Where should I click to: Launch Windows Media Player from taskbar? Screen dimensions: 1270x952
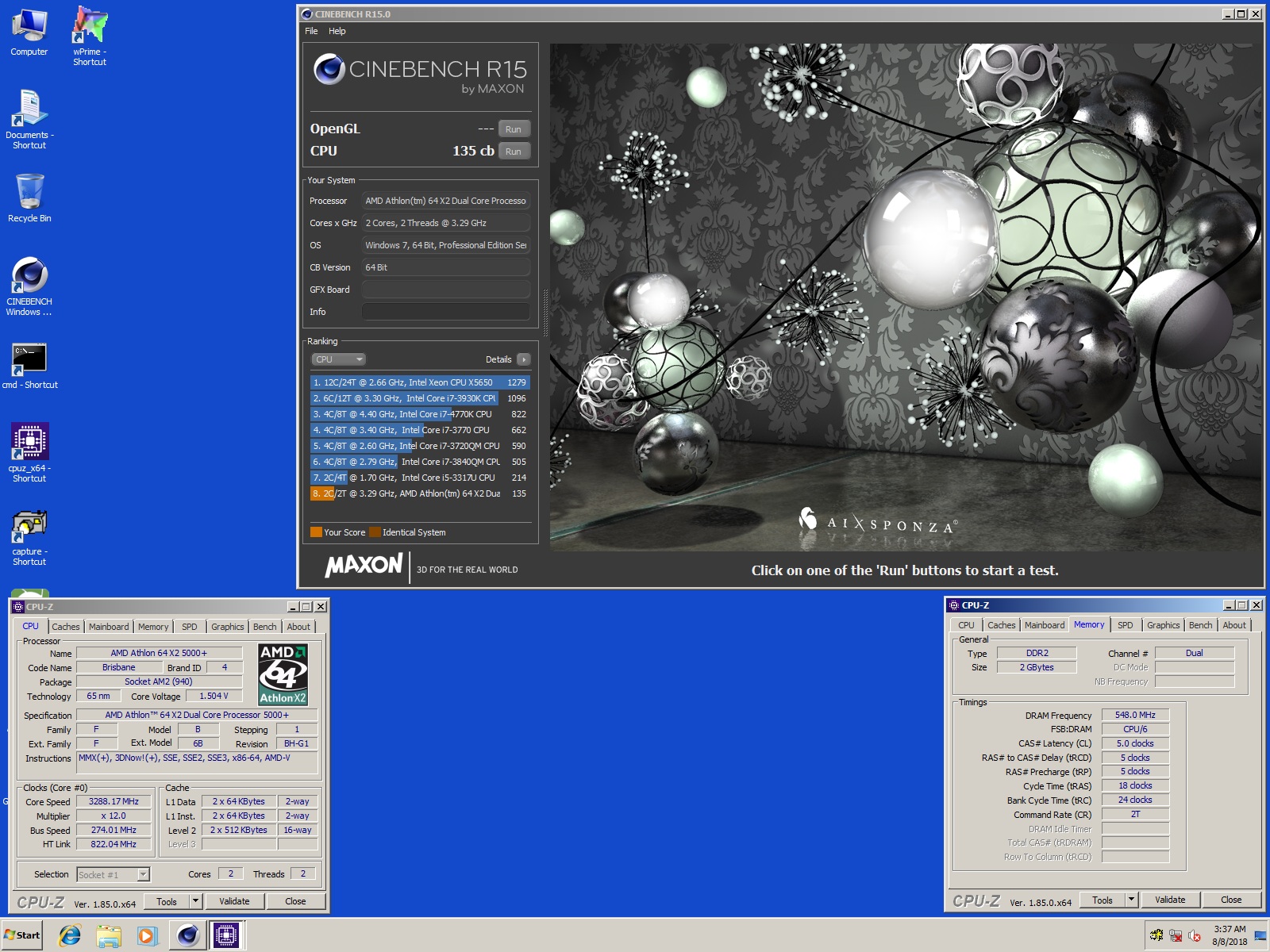(x=147, y=936)
